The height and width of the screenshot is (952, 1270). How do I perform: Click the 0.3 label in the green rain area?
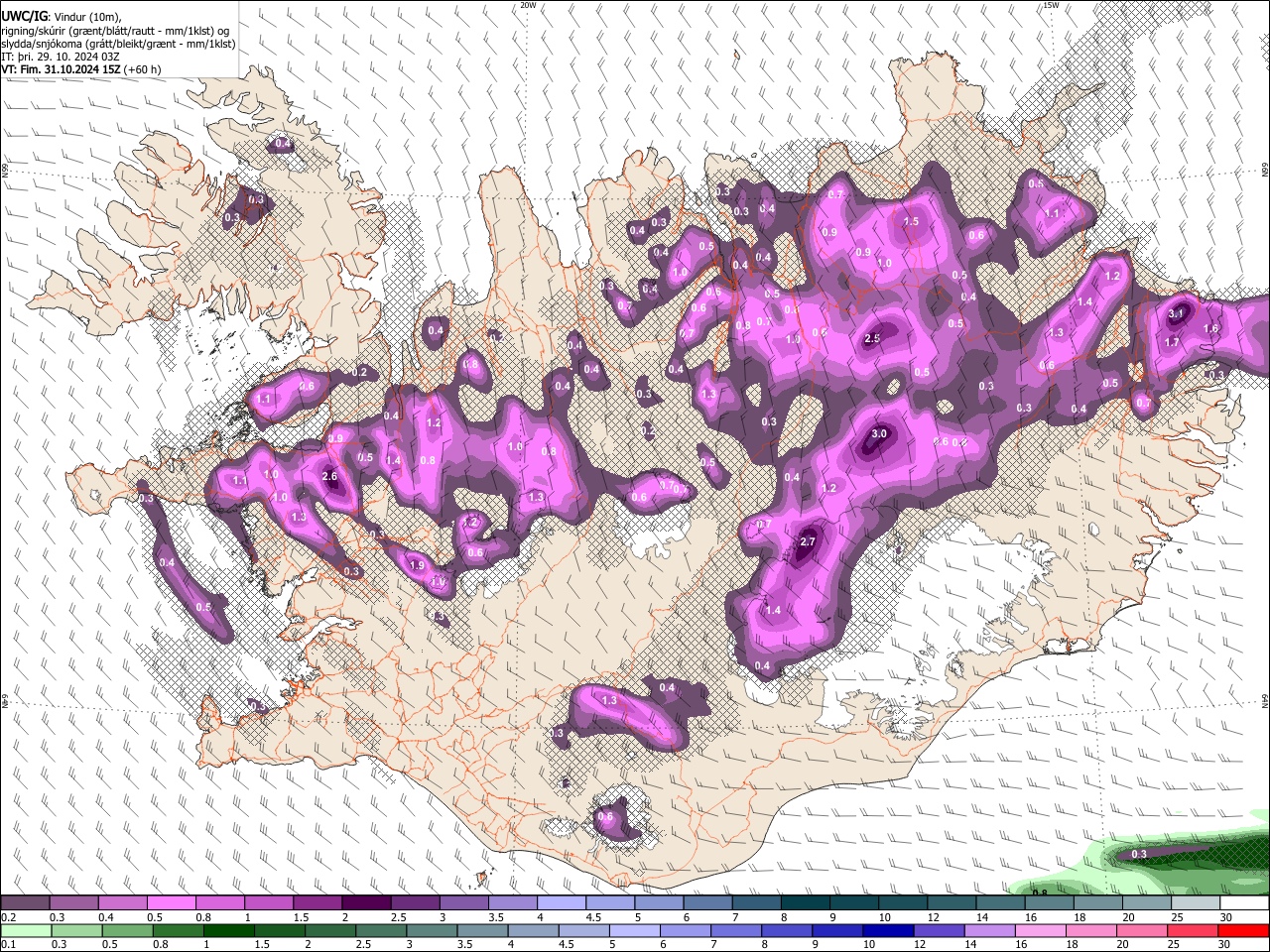(1139, 855)
